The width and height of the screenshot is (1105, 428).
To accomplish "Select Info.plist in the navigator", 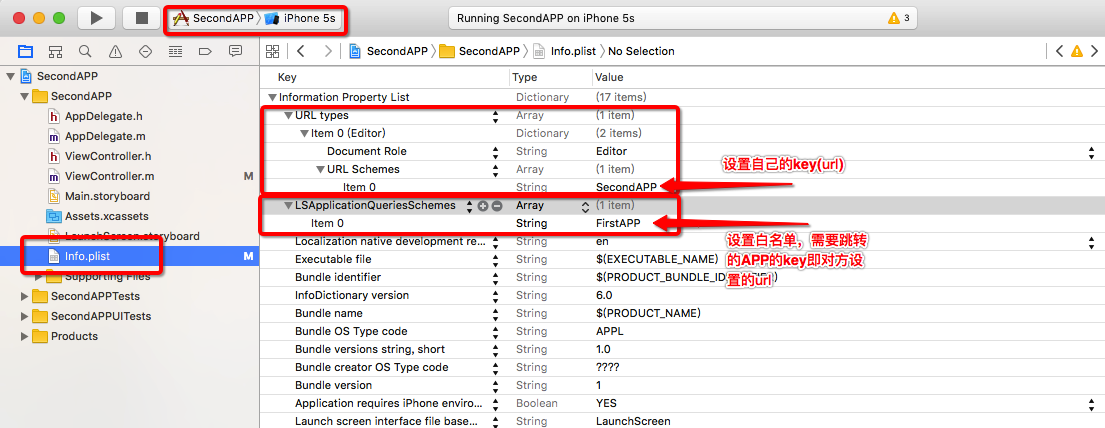I will pos(130,256).
